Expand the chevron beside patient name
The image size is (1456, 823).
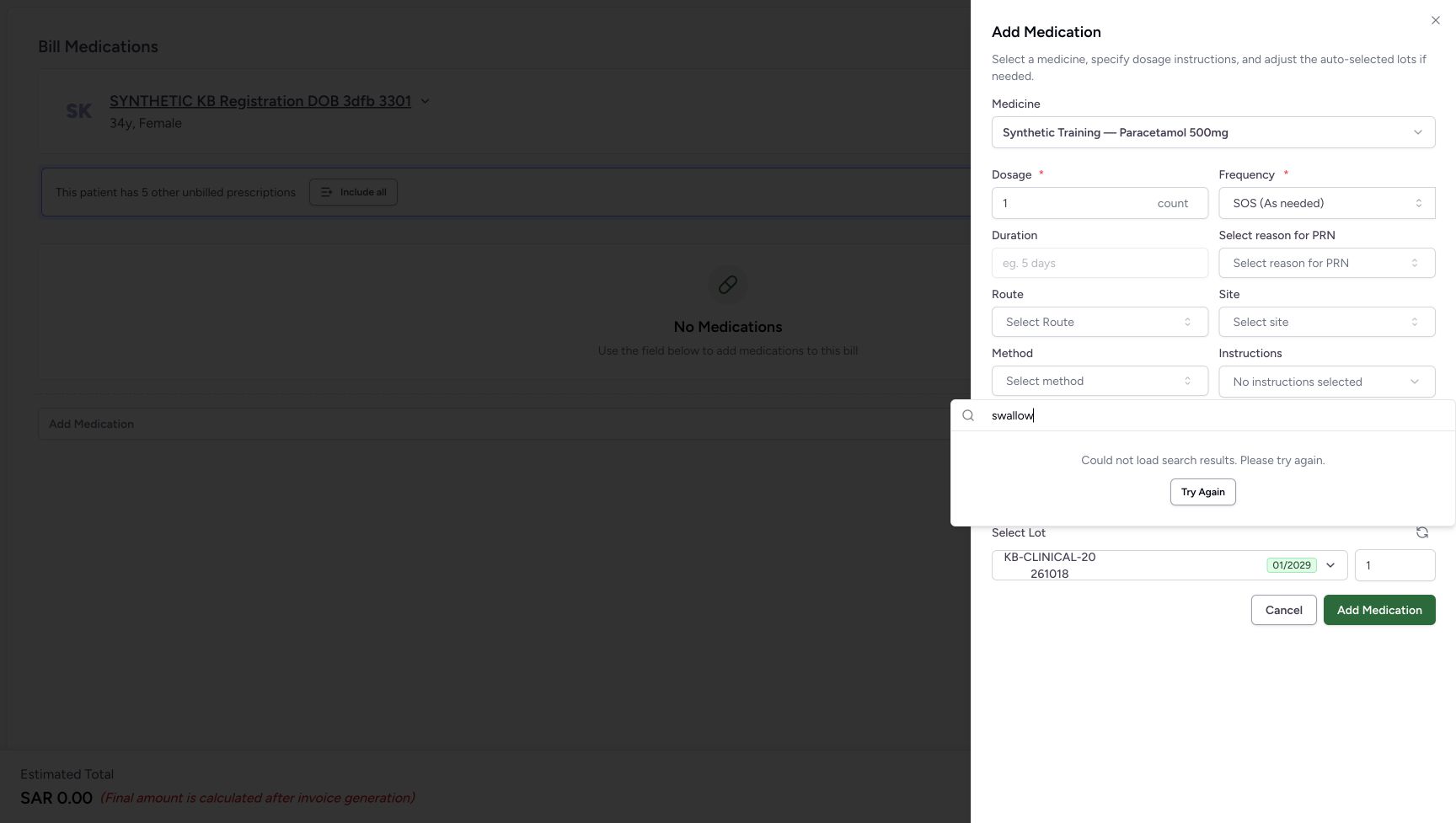point(425,101)
